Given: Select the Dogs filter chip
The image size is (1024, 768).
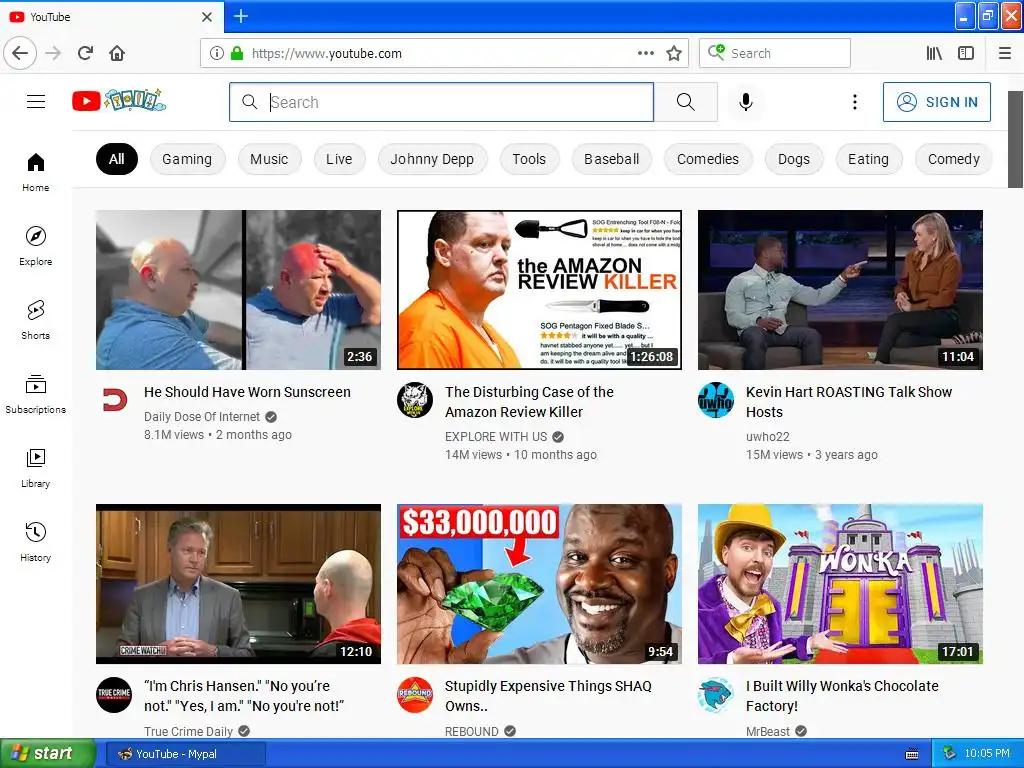Looking at the screenshot, I should [x=794, y=159].
